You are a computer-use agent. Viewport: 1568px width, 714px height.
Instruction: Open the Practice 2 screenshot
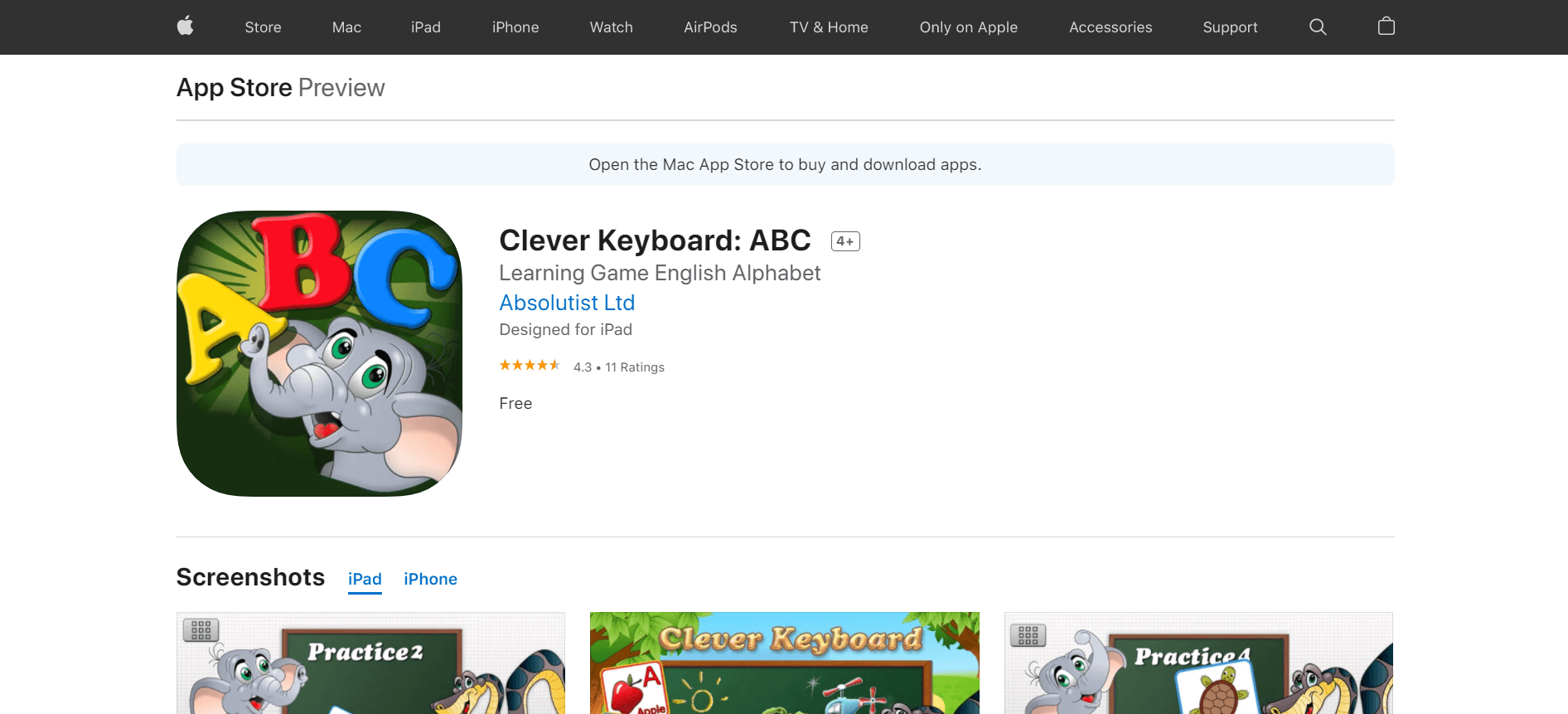(370, 663)
